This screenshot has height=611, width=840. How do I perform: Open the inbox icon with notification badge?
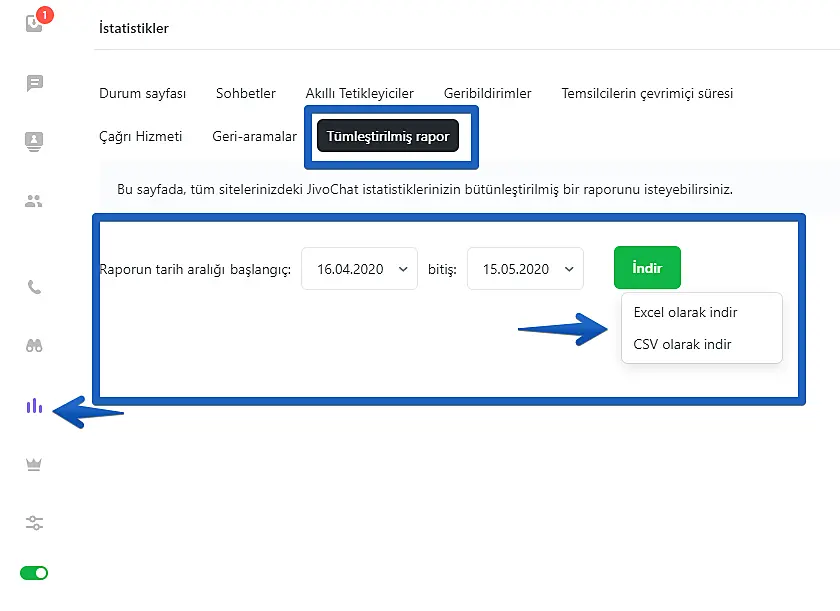35,23
